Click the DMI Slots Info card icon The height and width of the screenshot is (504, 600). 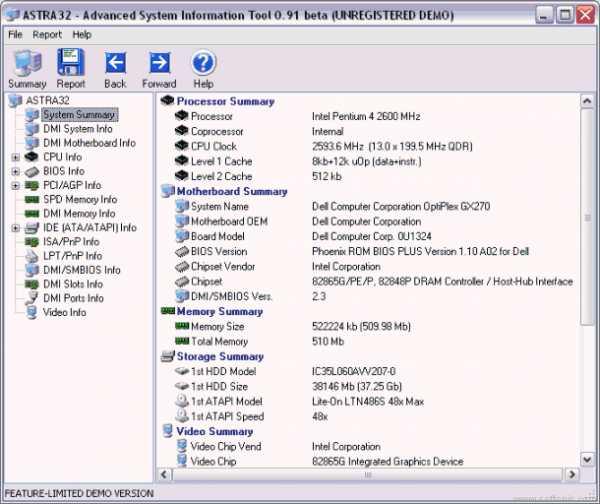[x=32, y=284]
